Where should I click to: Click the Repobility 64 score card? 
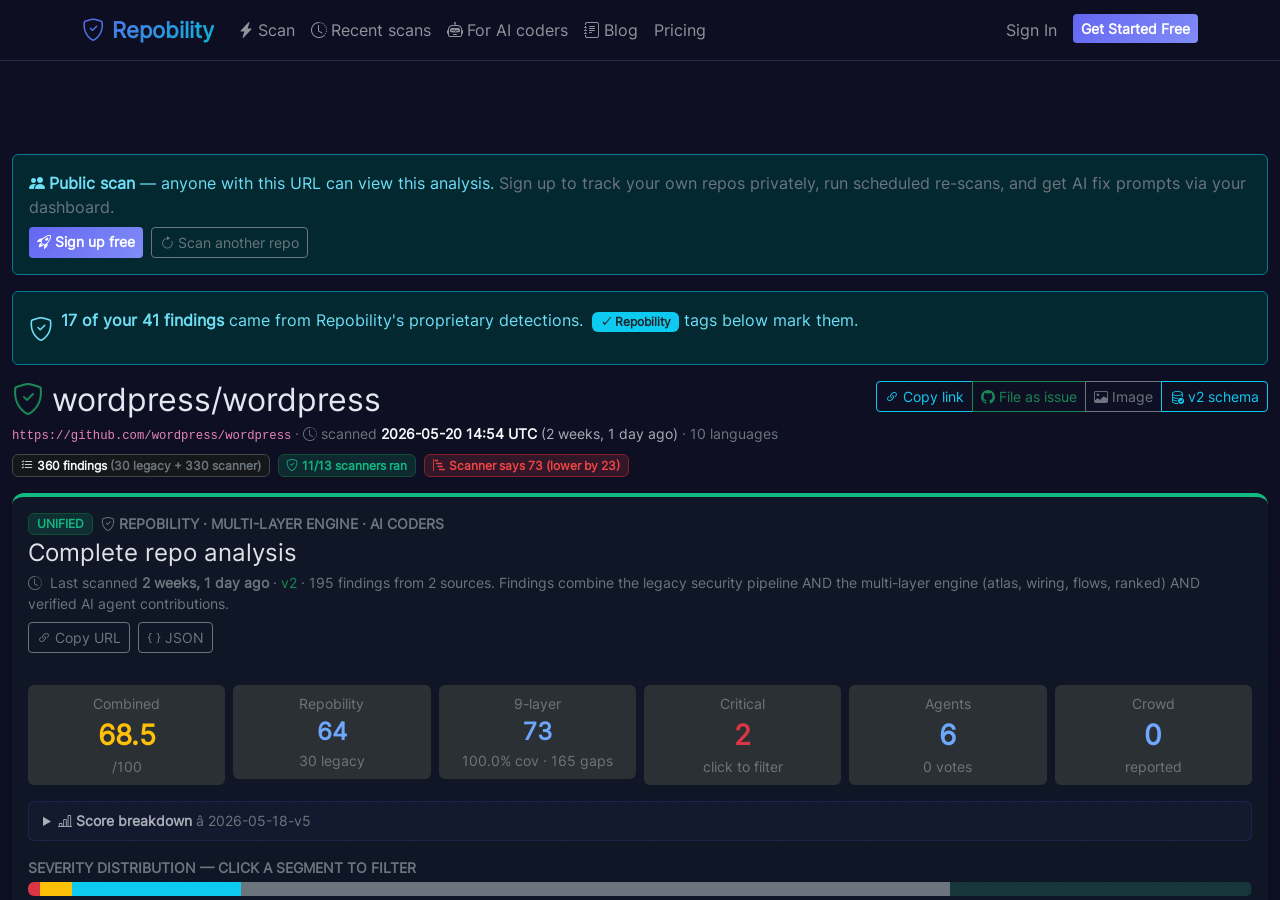pos(332,732)
